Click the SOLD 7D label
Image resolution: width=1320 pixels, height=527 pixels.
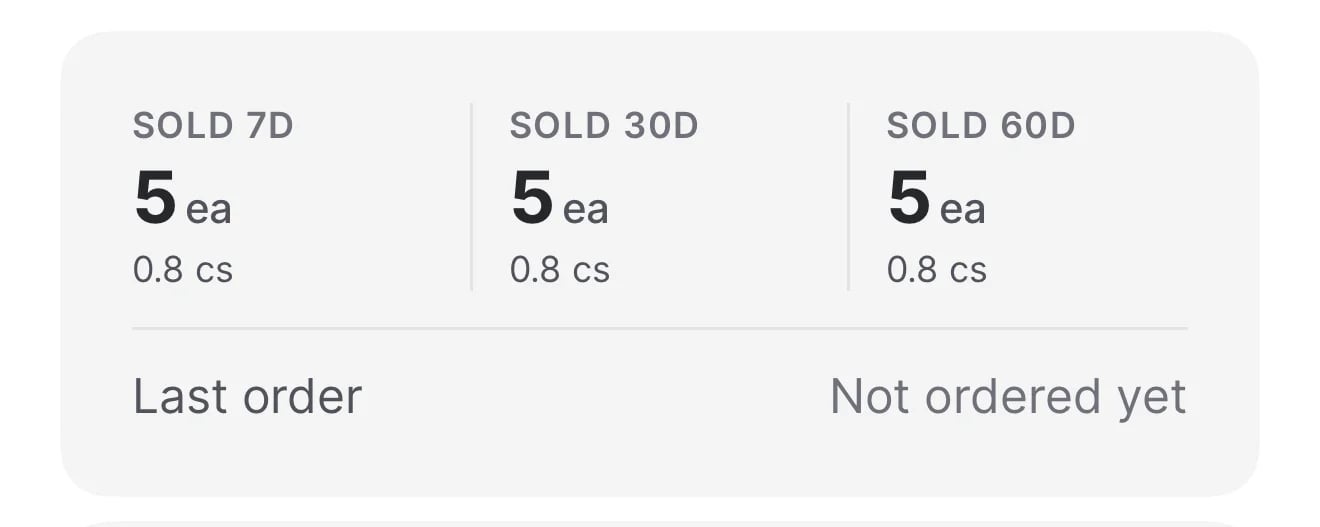coord(213,126)
